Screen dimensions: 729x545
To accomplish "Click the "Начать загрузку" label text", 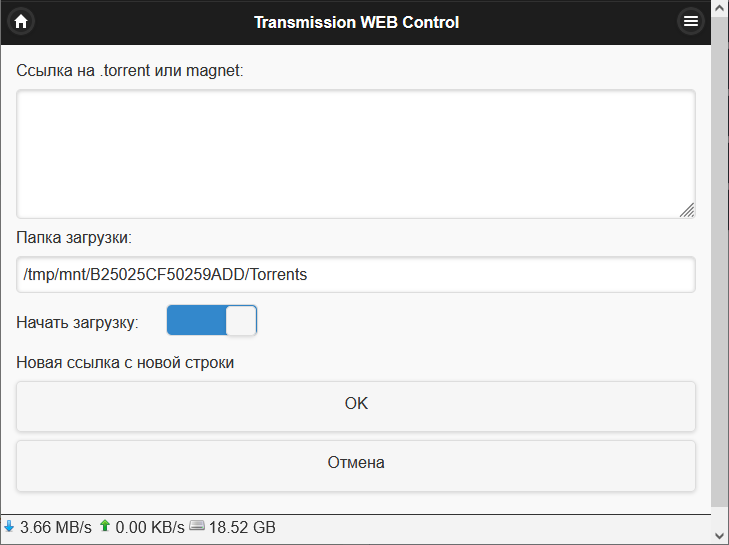I will pyautogui.click(x=78, y=322).
